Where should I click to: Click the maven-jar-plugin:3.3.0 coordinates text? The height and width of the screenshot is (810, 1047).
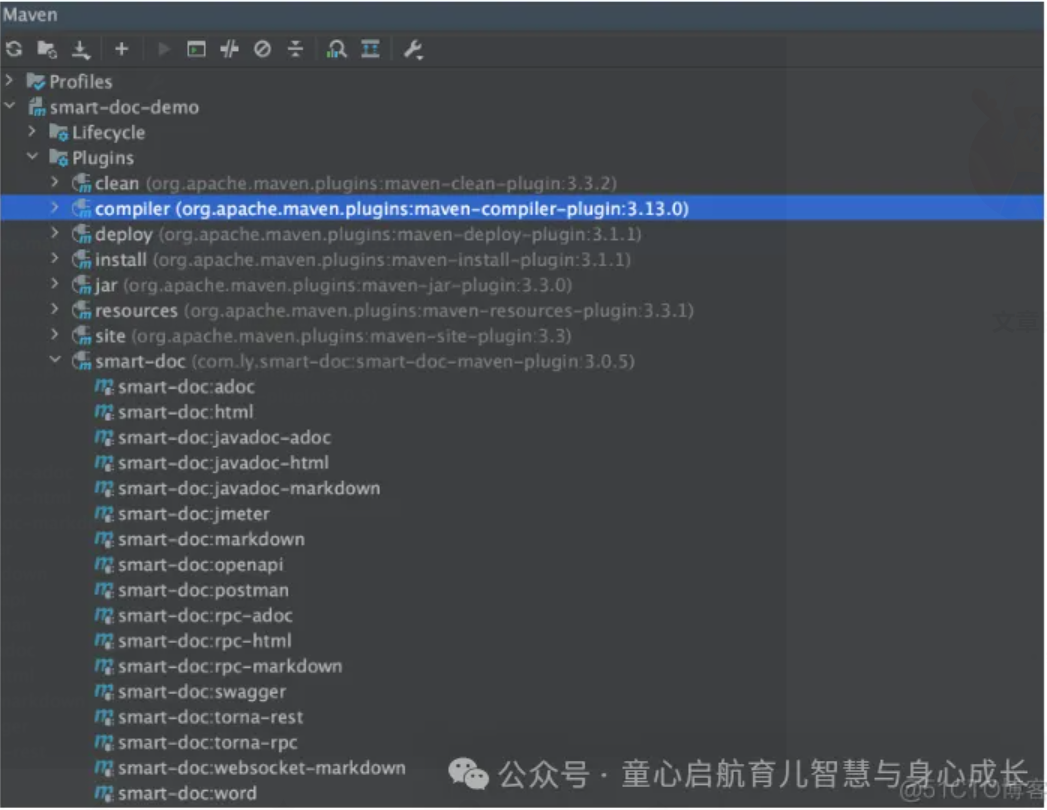click(348, 284)
